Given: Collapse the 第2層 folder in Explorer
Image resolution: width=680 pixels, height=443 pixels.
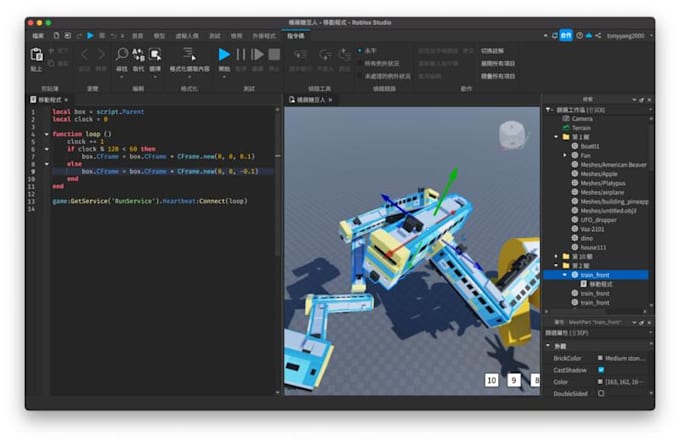Looking at the screenshot, I should click(556, 266).
